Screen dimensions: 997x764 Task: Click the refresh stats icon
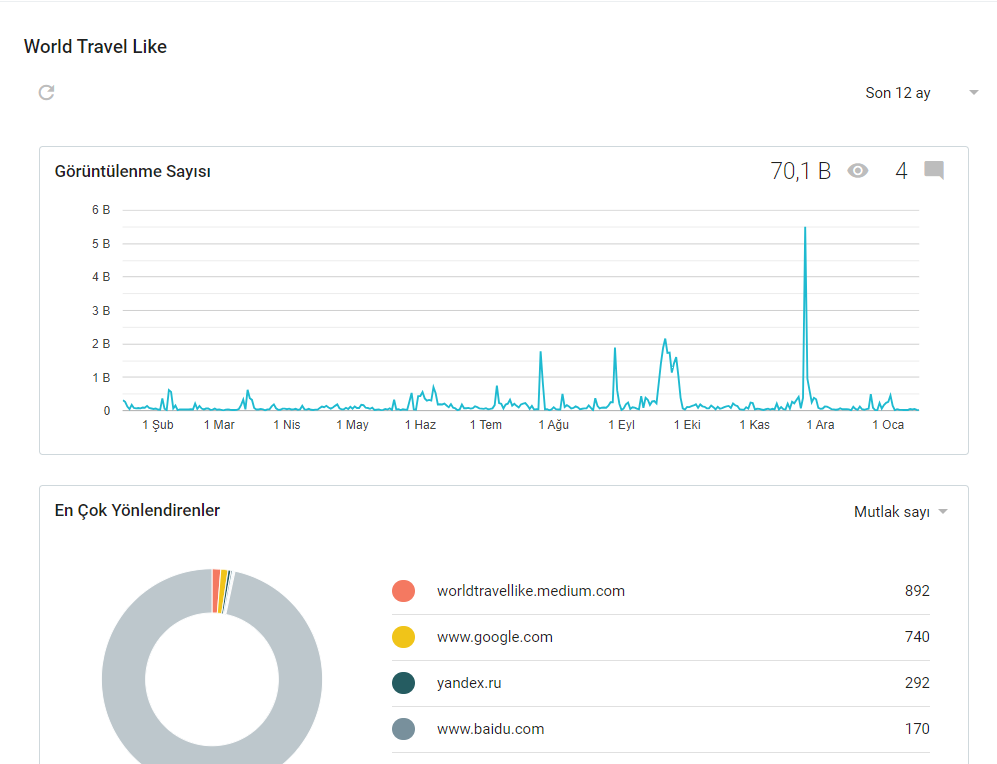46,93
